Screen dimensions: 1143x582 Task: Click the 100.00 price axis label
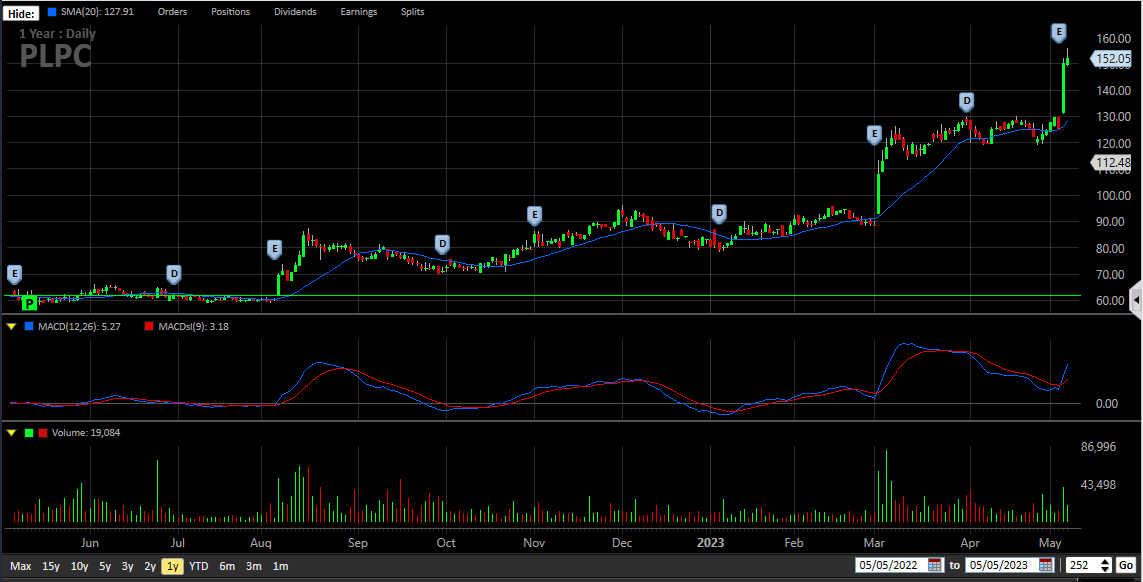point(1113,195)
